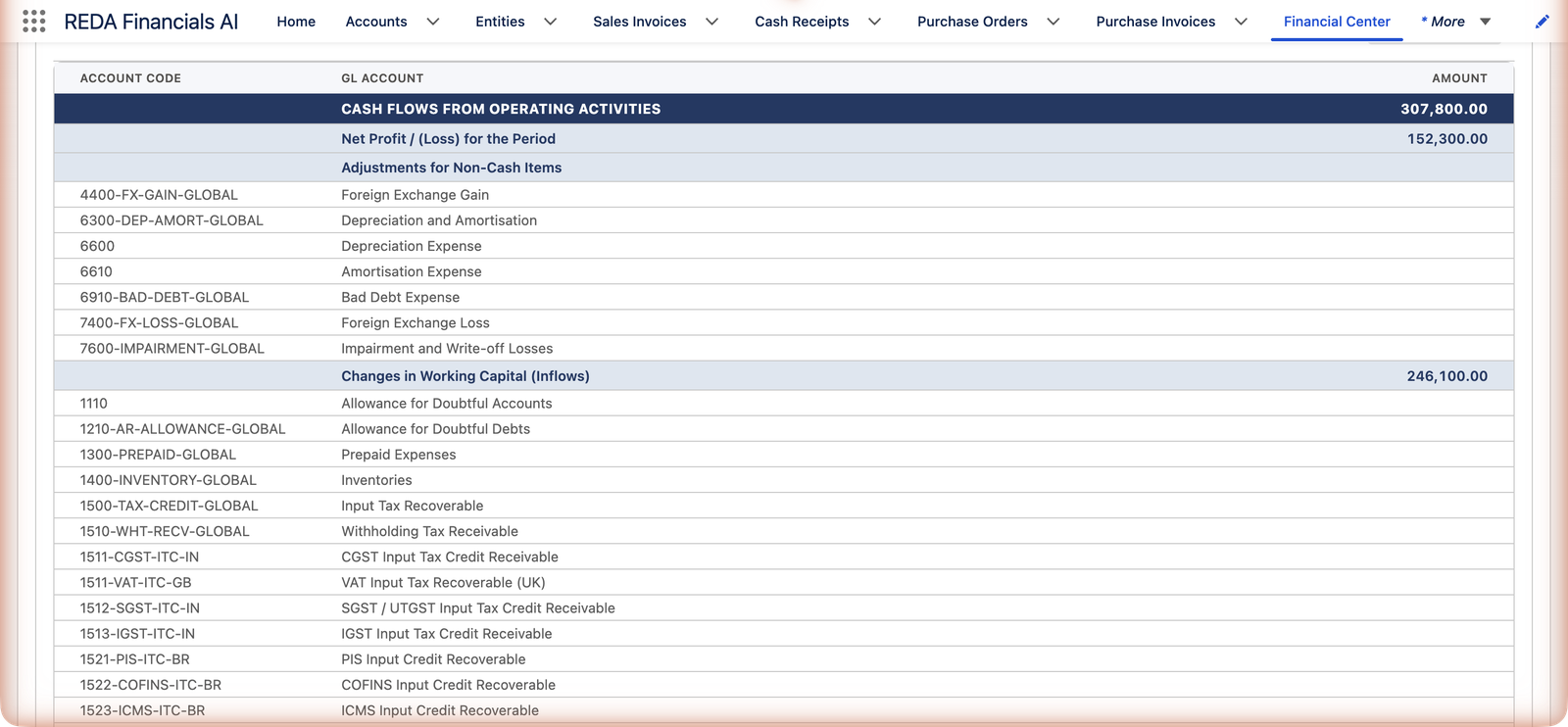Select Impairment and Write-off Losses
The height and width of the screenshot is (727, 1568).
pos(447,348)
